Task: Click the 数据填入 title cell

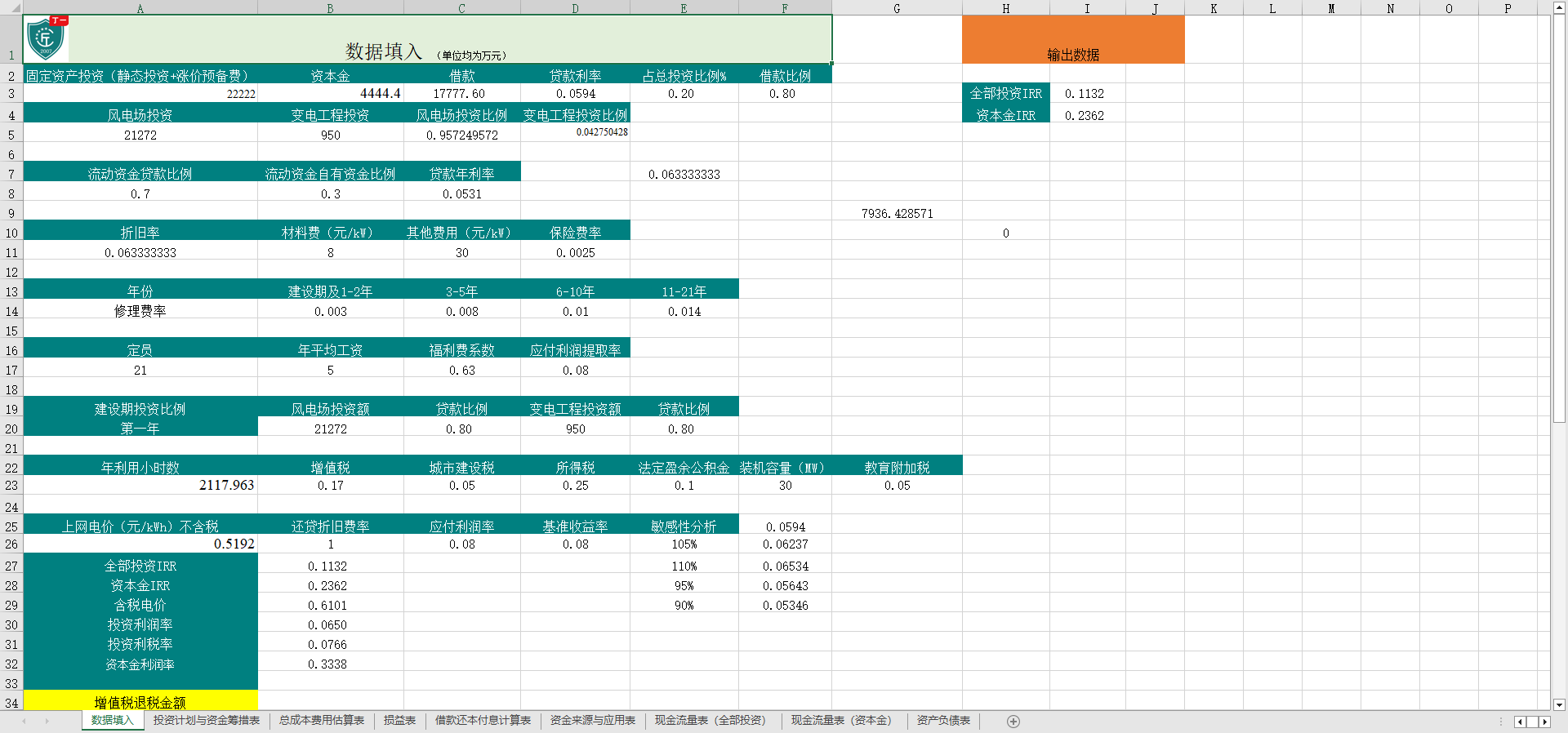Action: pos(427,39)
